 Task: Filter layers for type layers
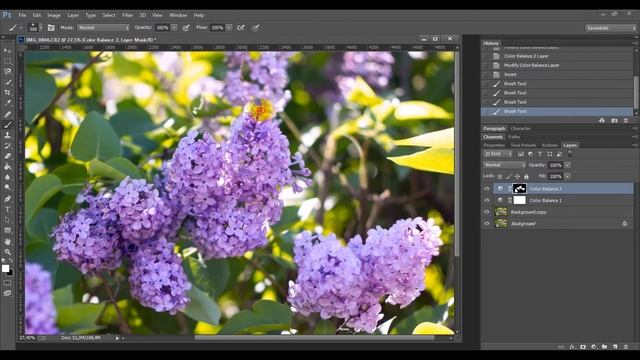pos(540,154)
